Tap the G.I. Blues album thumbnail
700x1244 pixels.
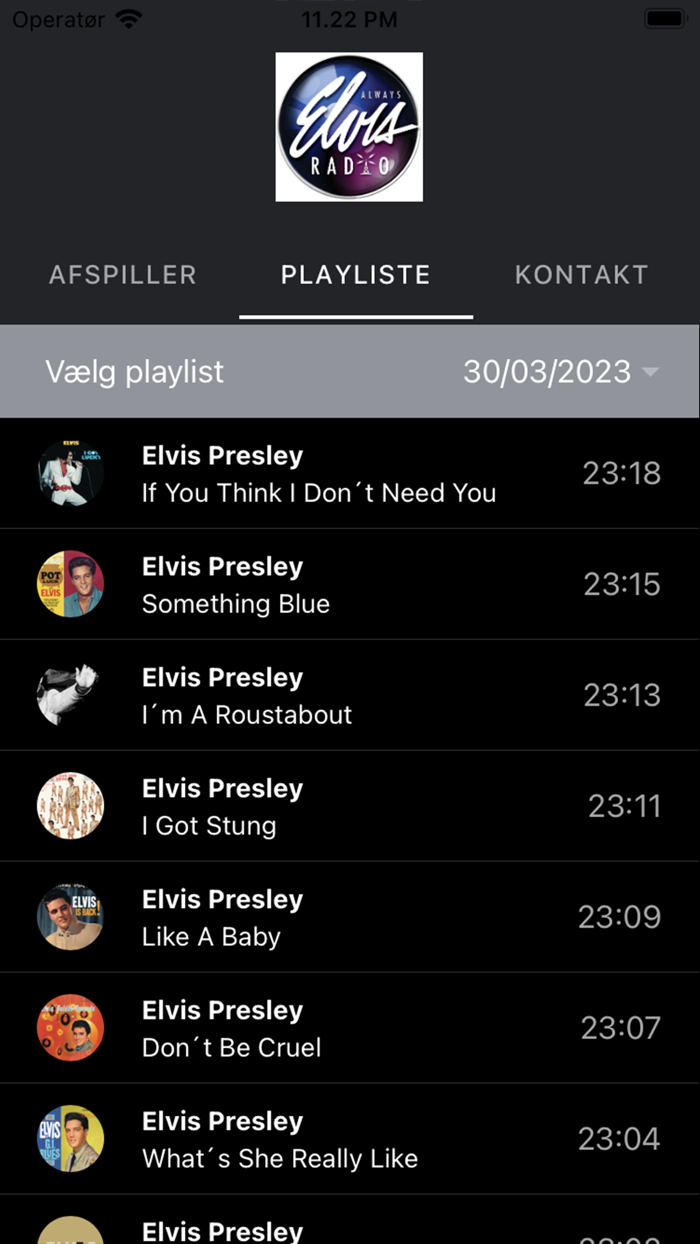(70, 1139)
